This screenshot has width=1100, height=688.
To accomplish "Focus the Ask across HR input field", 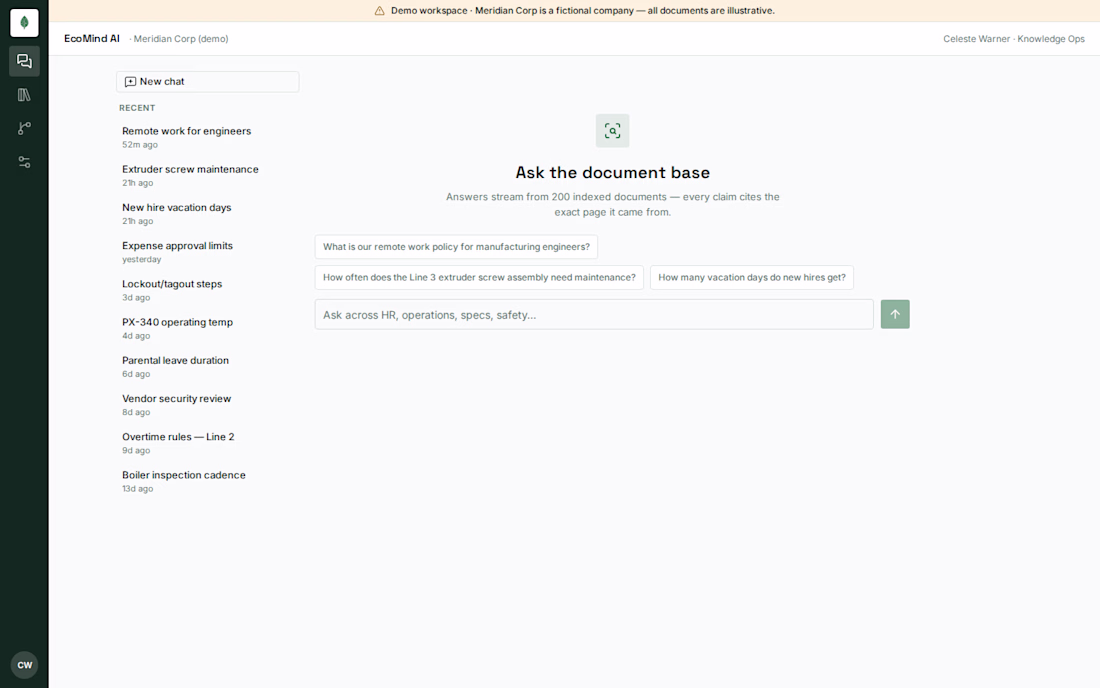I will pyautogui.click(x=594, y=315).
